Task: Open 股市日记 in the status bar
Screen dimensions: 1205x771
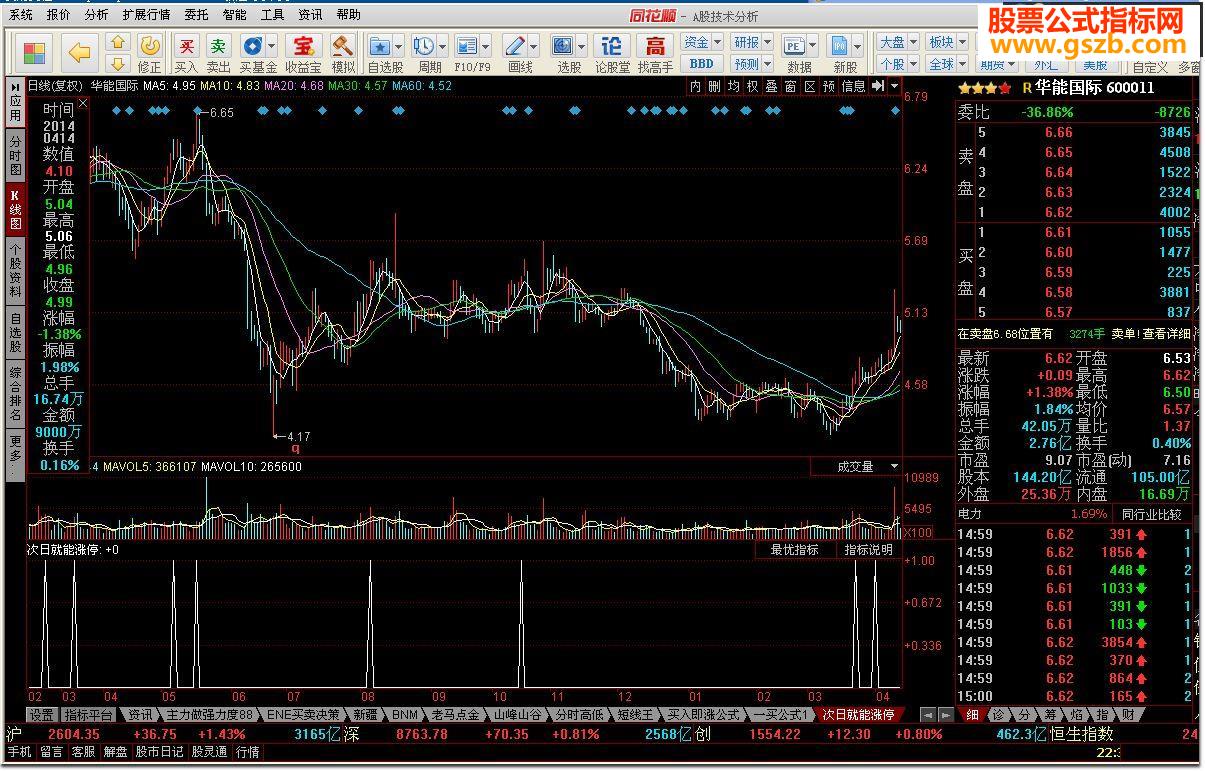Action: (x=159, y=751)
